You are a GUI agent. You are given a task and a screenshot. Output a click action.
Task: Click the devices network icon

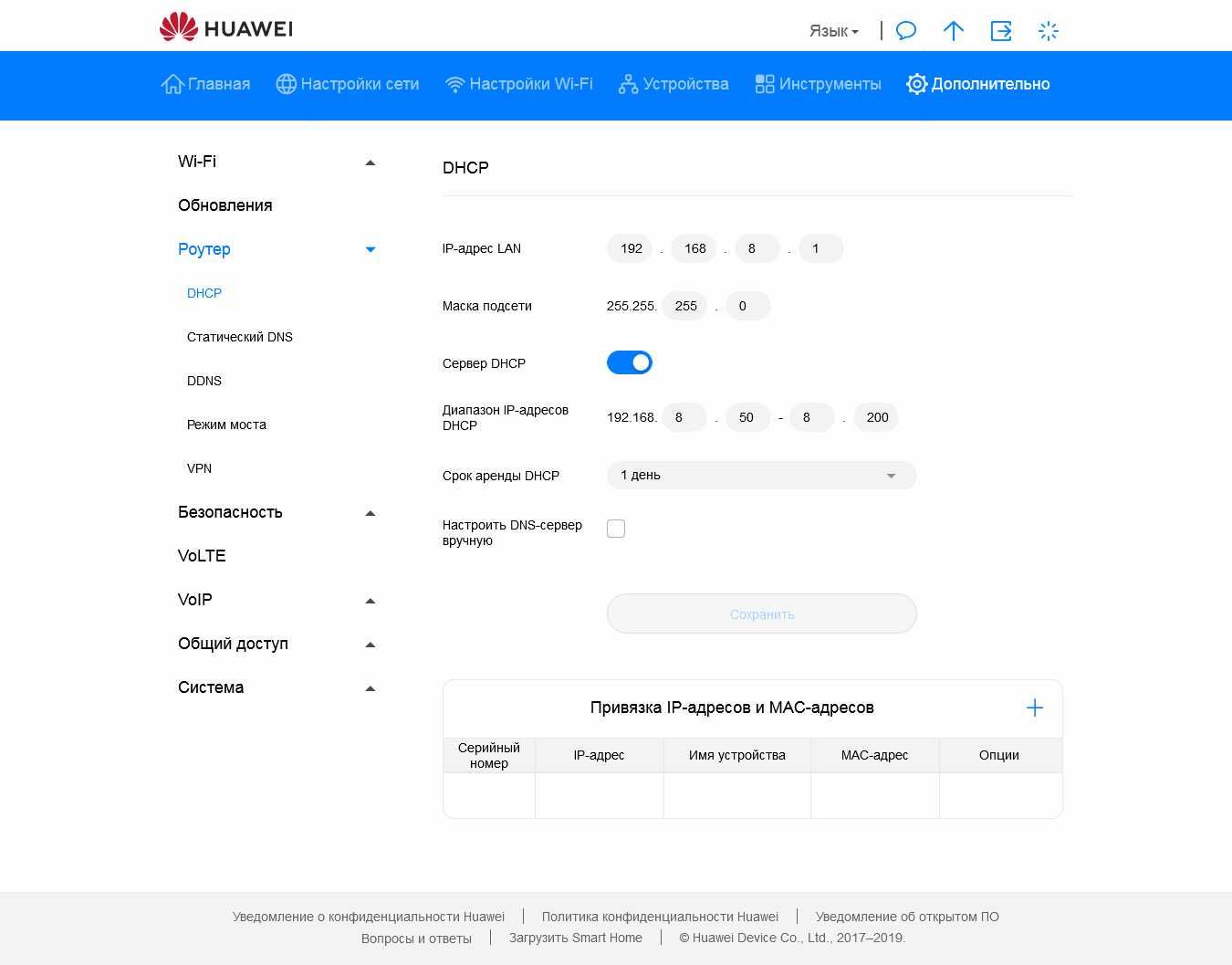(628, 84)
